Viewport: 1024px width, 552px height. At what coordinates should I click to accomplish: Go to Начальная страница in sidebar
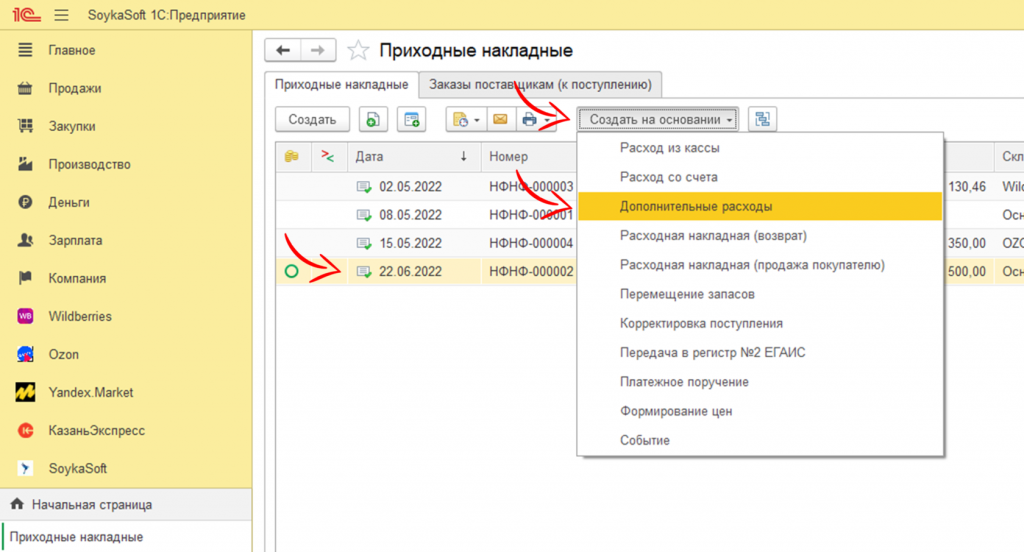[91, 505]
